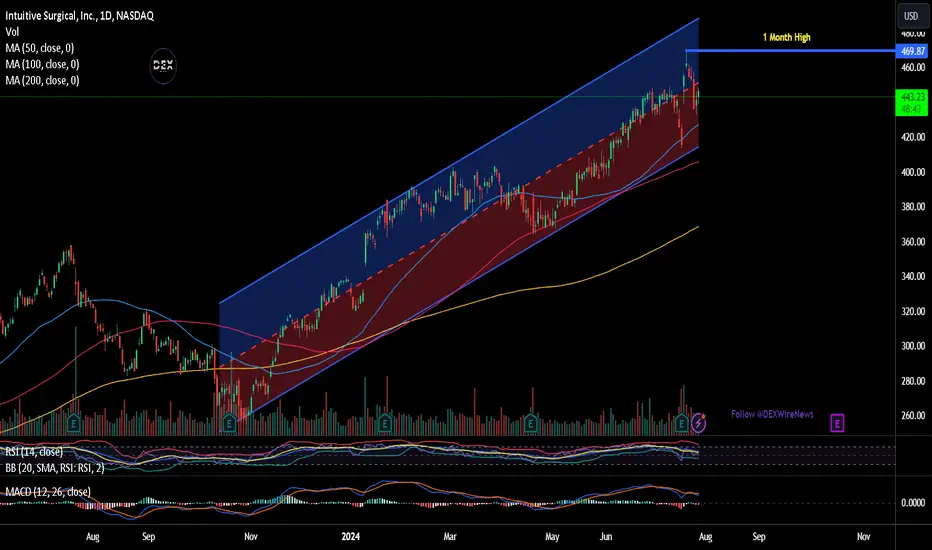932x550 pixels.
Task: Click the 260.00 price axis label
Action: [913, 416]
